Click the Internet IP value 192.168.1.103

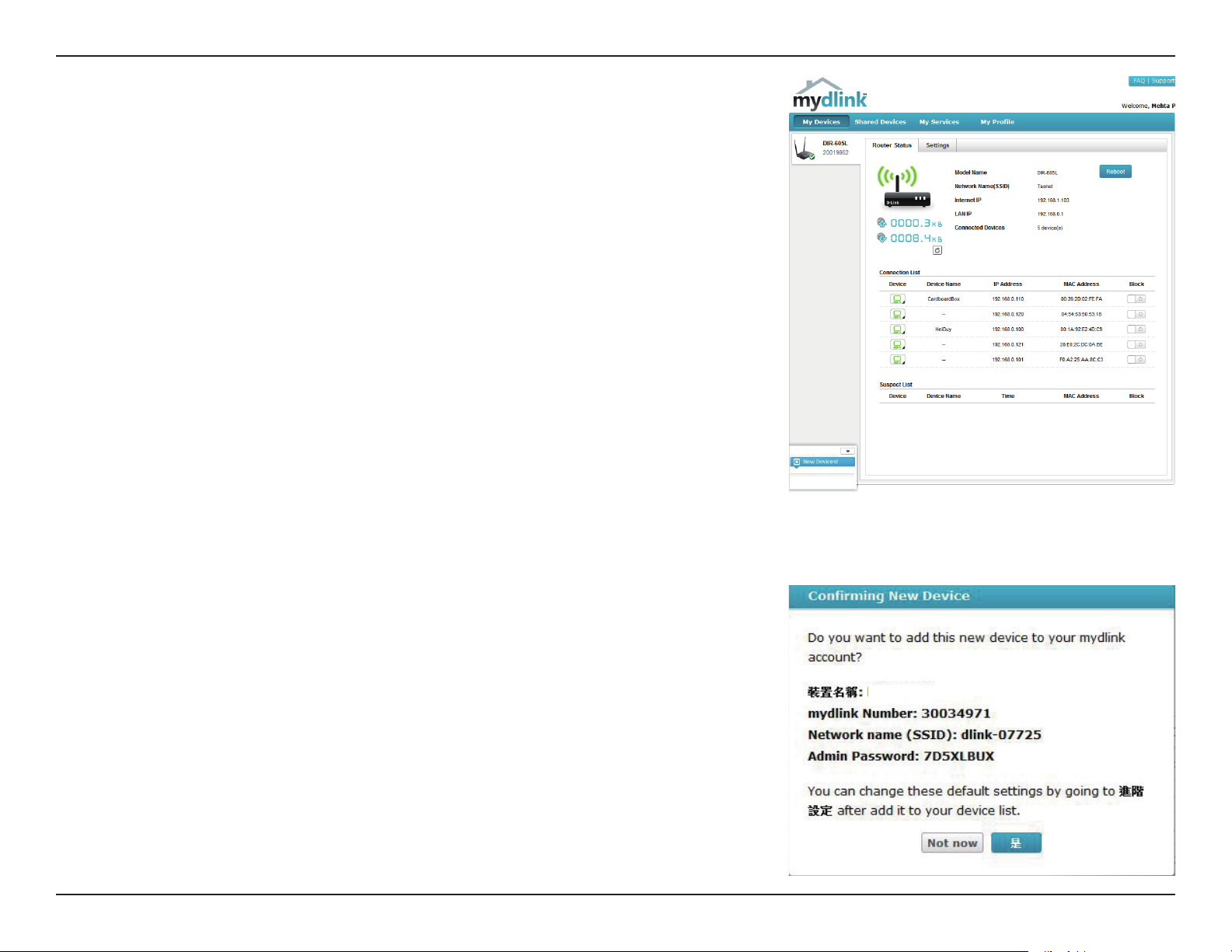[x=1053, y=201]
